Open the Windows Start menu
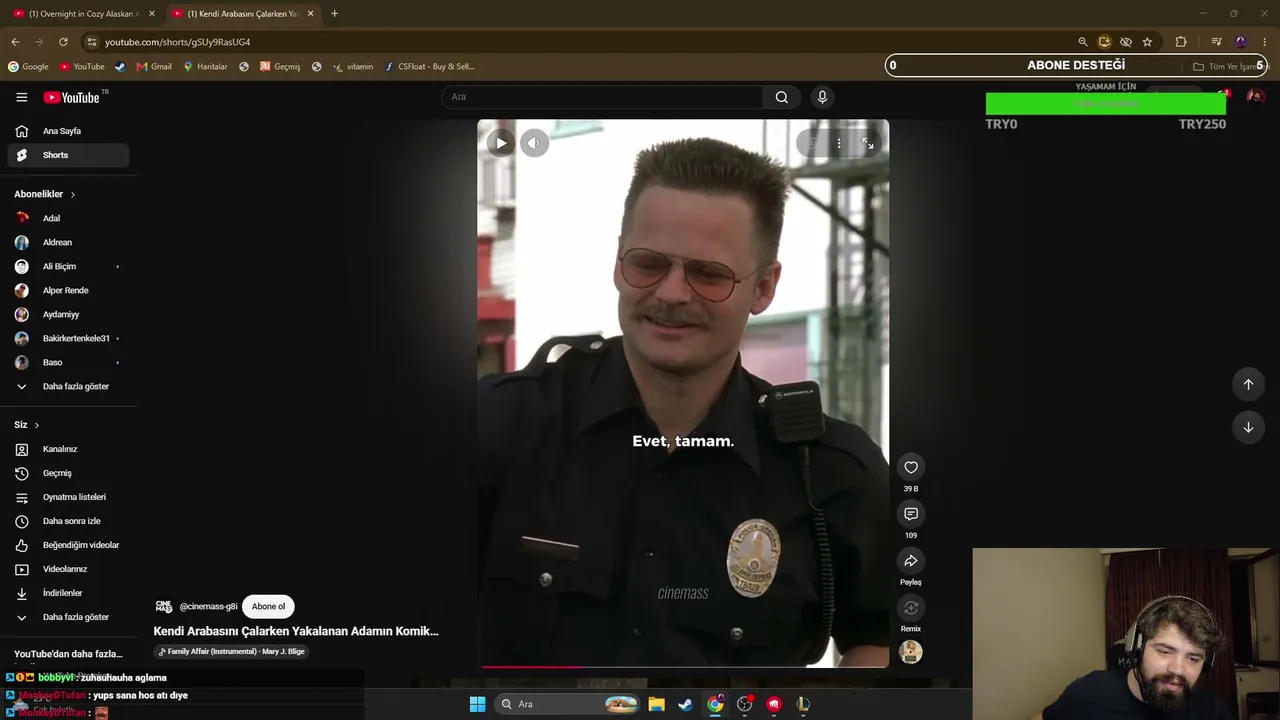The width and height of the screenshot is (1280, 720). (x=478, y=704)
